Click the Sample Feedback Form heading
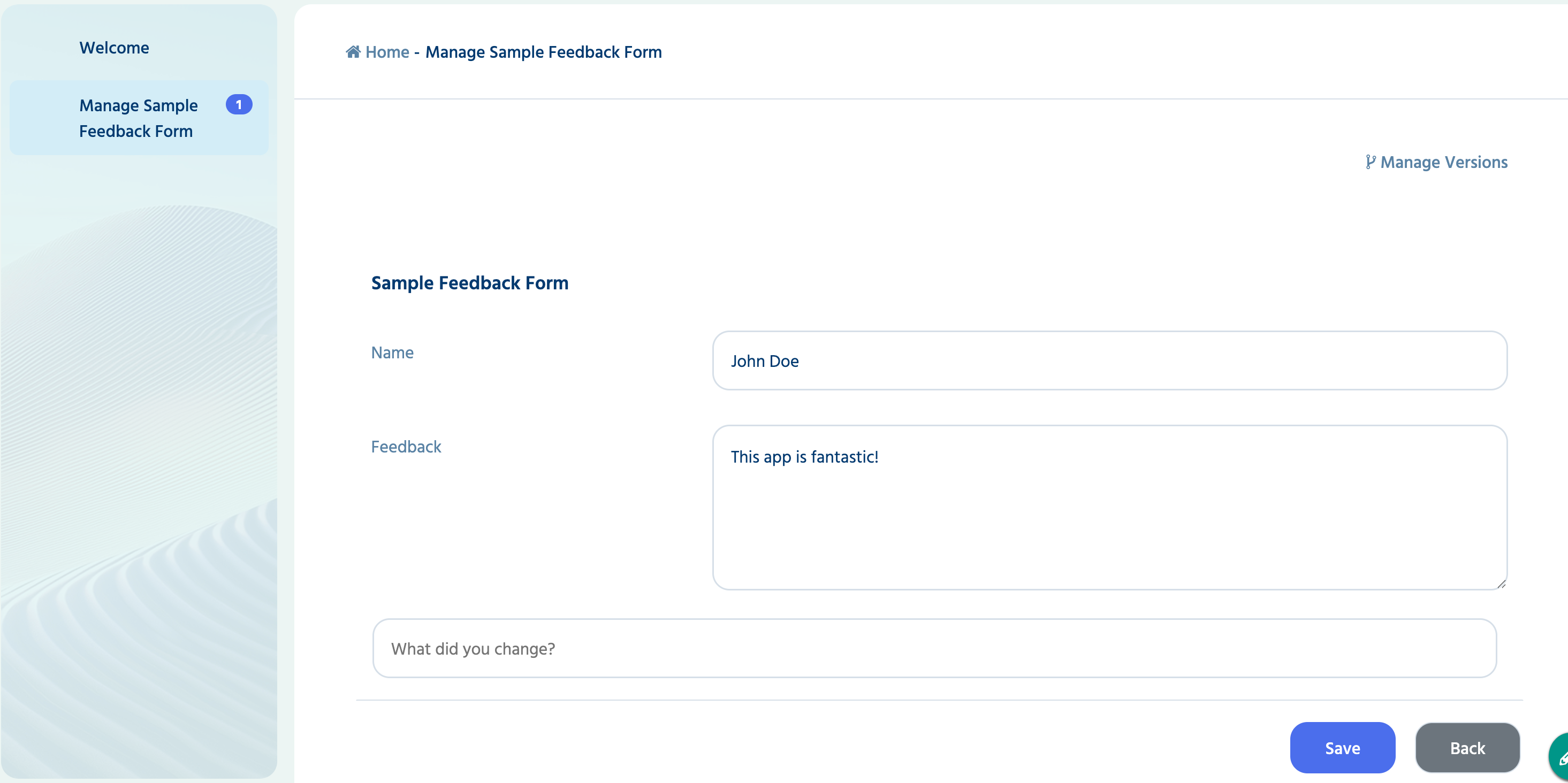The height and width of the screenshot is (783, 1568). point(469,283)
